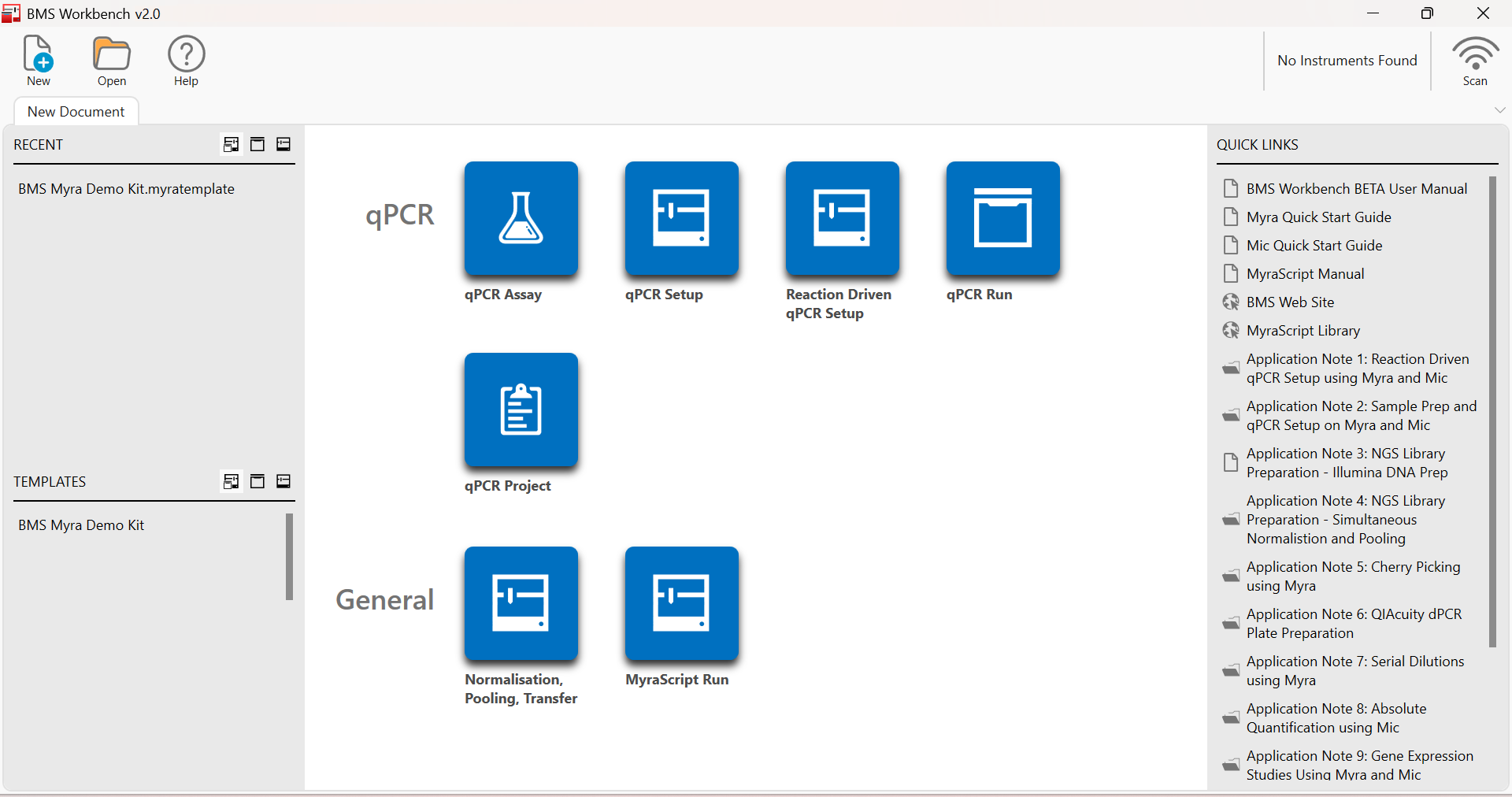Click the document icon beside Application Note 3

pos(1231,462)
